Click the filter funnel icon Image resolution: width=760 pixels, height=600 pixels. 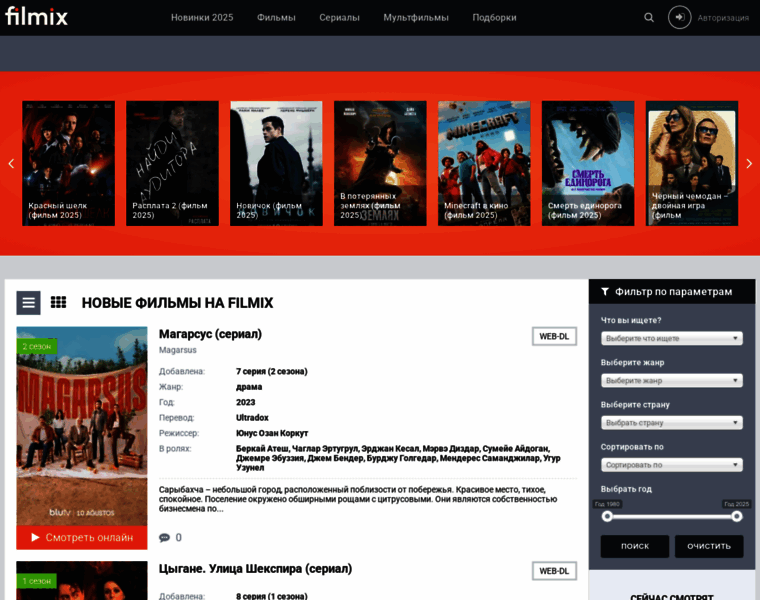tap(605, 292)
